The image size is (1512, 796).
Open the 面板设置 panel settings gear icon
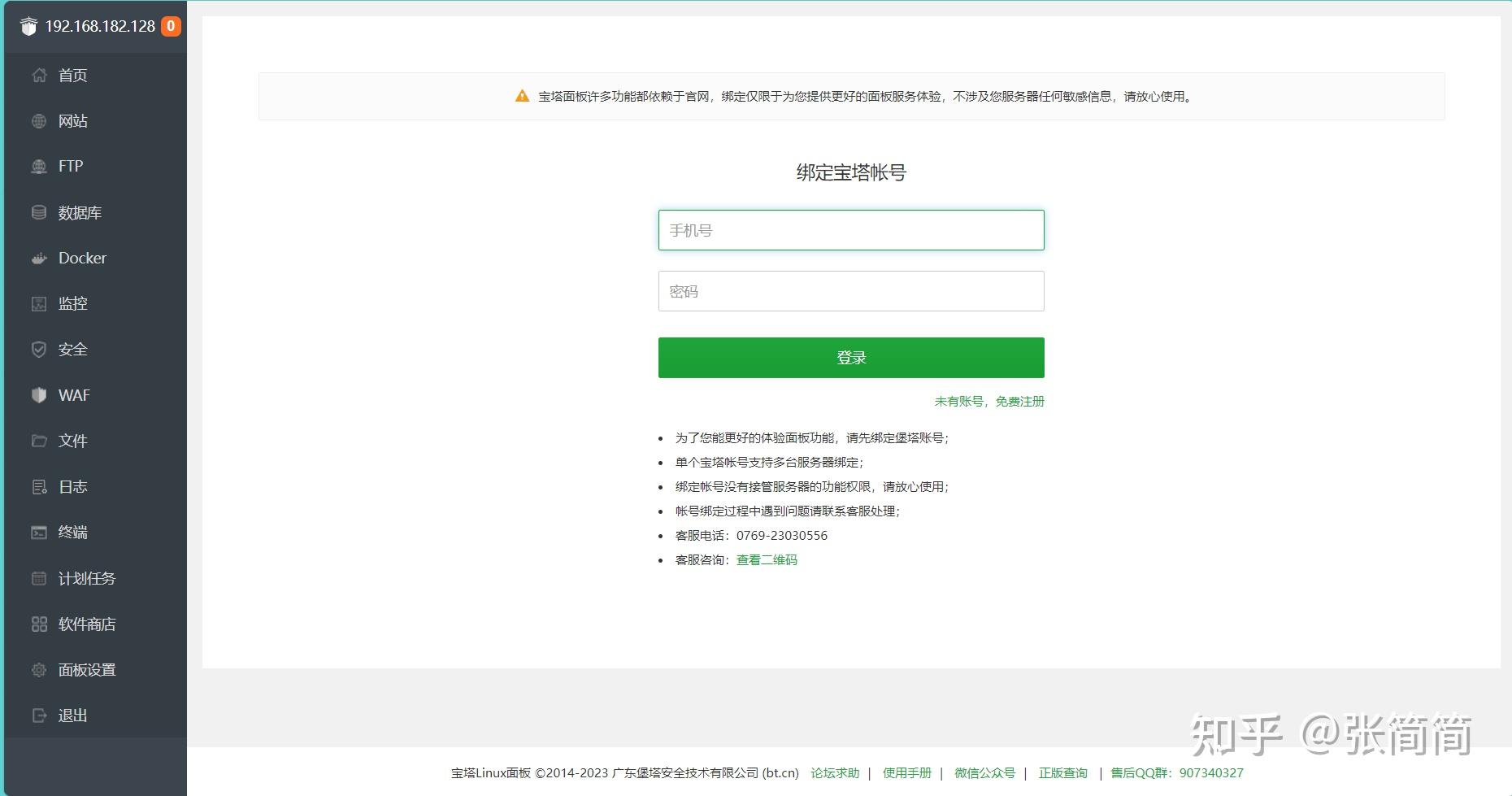(39, 669)
